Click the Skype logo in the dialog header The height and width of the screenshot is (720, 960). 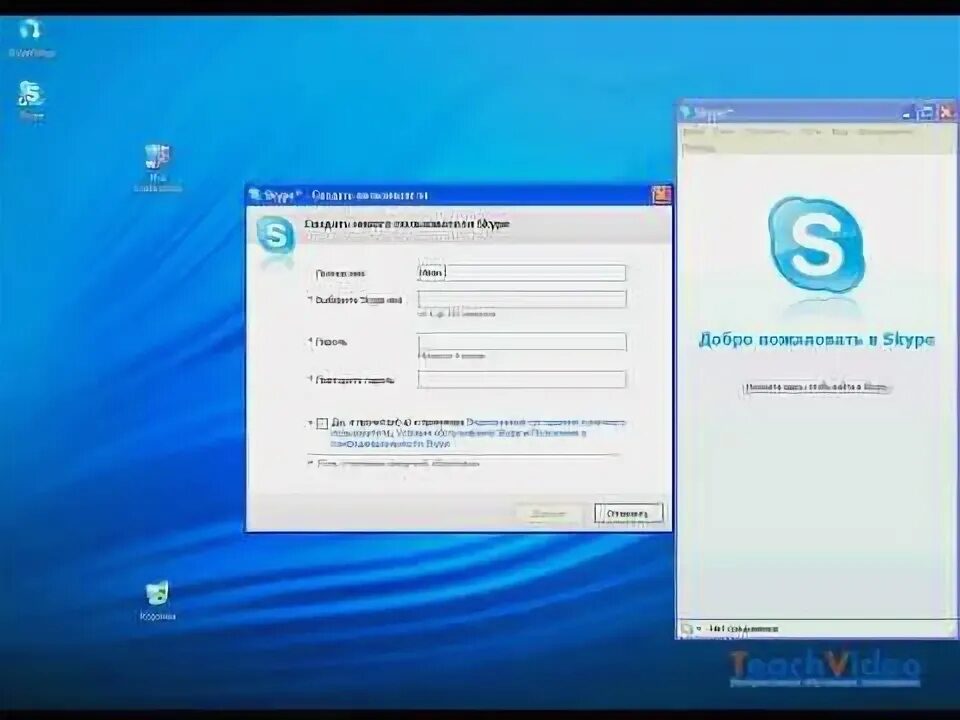point(275,235)
